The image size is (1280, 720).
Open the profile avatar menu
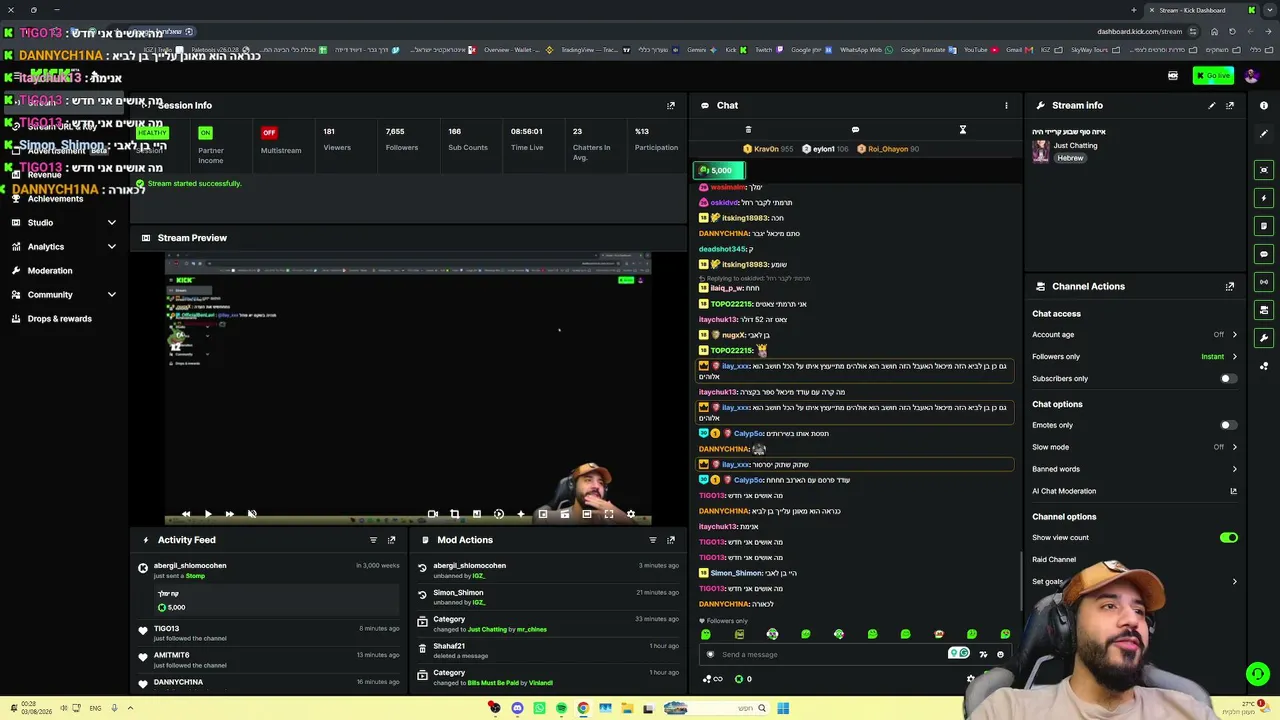[1251, 76]
